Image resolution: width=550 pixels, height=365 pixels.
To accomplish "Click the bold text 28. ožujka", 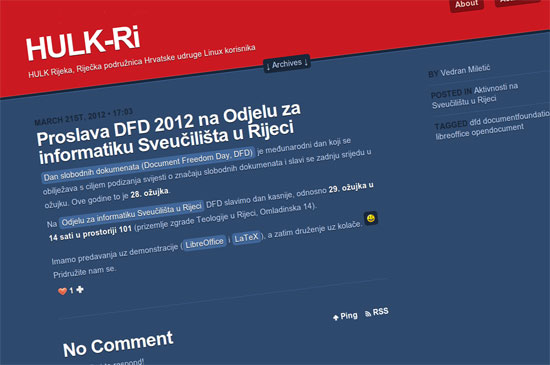I will (150, 193).
